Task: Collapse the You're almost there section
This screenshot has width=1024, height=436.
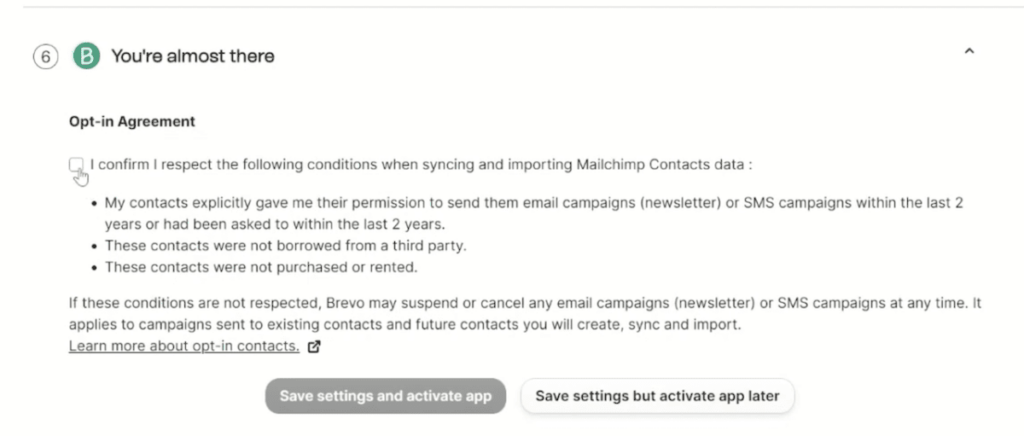Action: (x=969, y=51)
